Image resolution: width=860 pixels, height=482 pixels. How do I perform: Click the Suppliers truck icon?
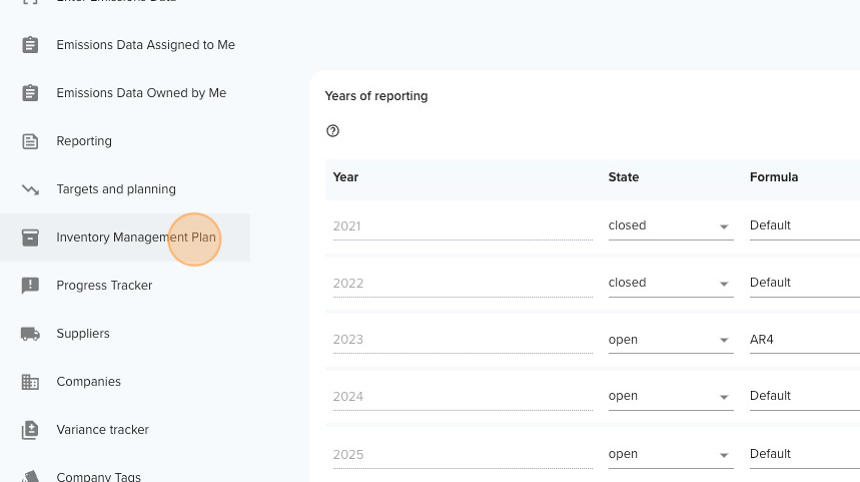pyautogui.click(x=30, y=334)
